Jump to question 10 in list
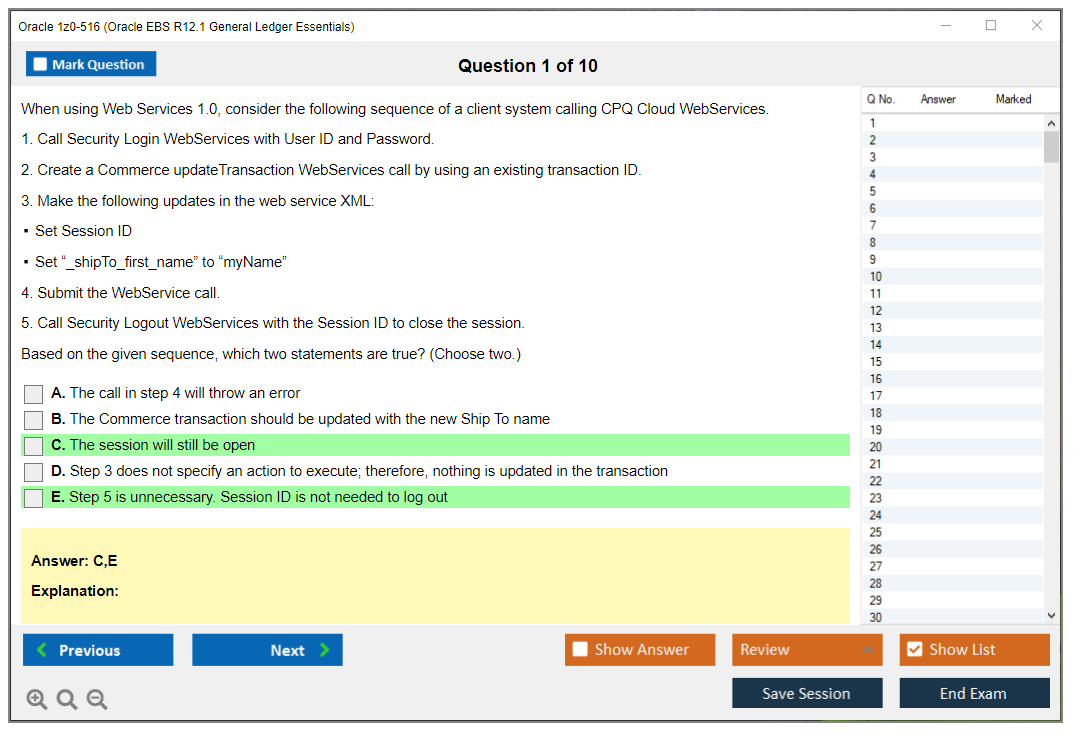 click(x=876, y=277)
